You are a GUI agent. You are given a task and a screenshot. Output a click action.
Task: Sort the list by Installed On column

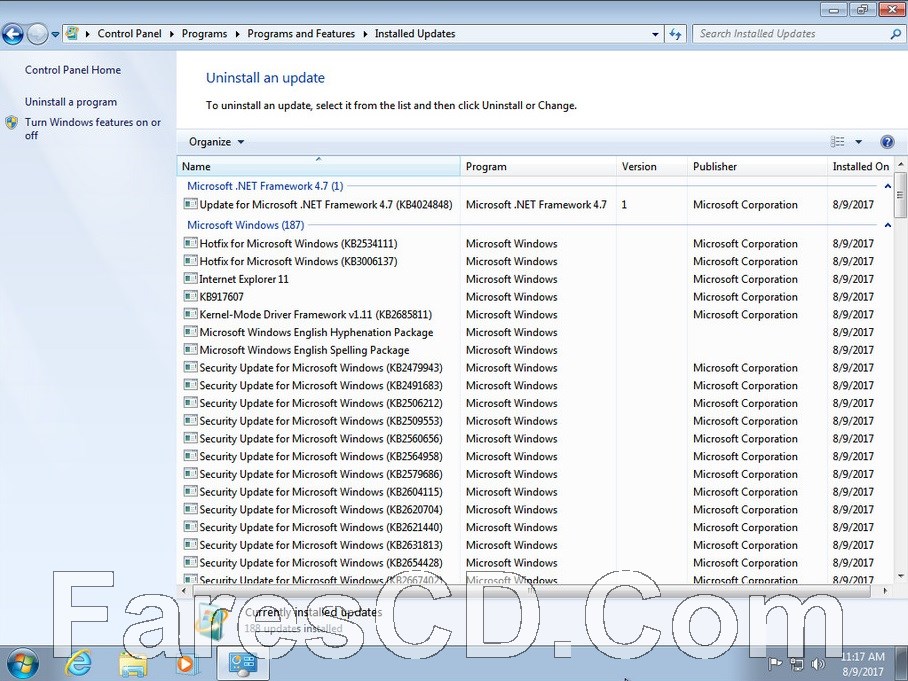[861, 166]
